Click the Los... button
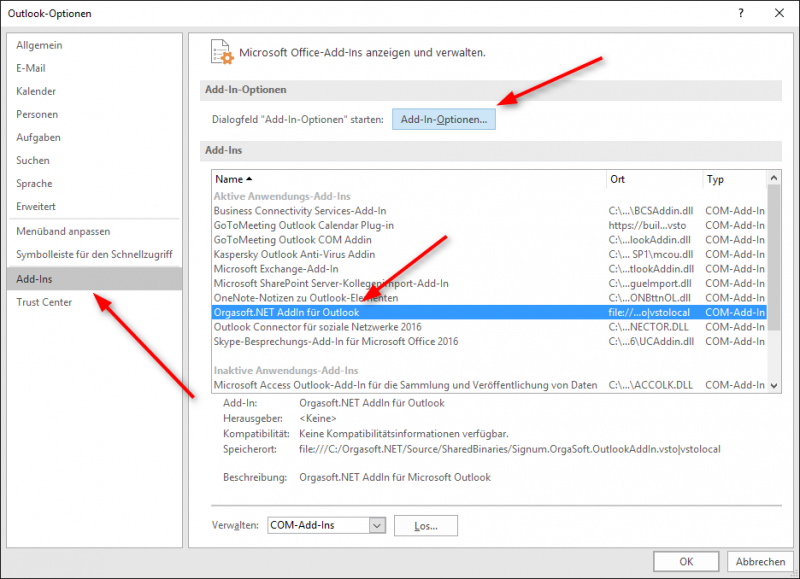Viewport: 800px width, 579px height. click(x=425, y=525)
